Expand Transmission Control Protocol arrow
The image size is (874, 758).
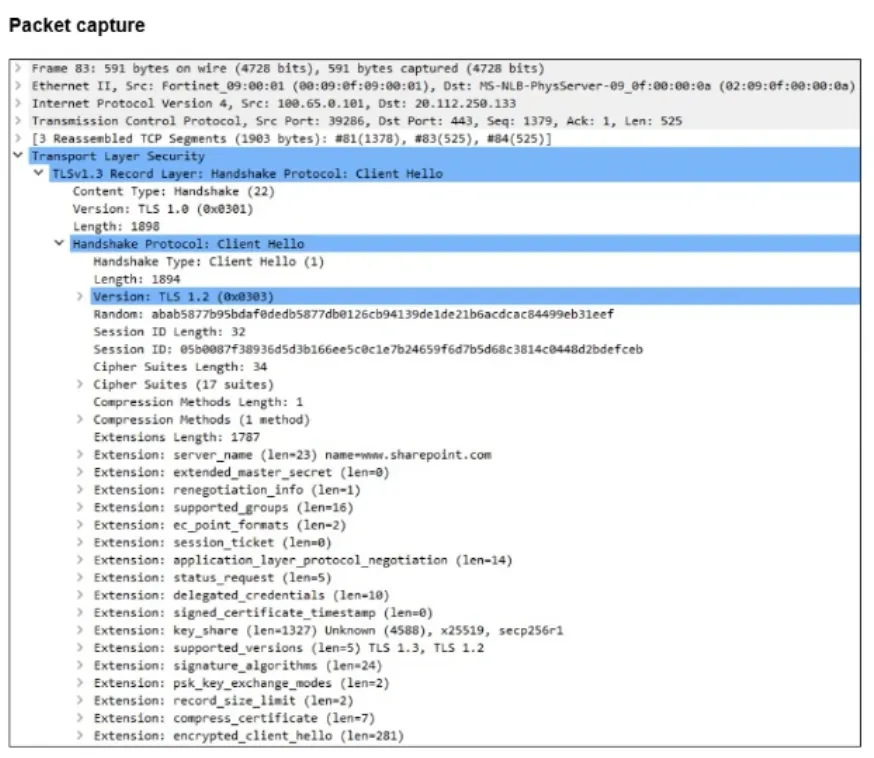tap(18, 121)
